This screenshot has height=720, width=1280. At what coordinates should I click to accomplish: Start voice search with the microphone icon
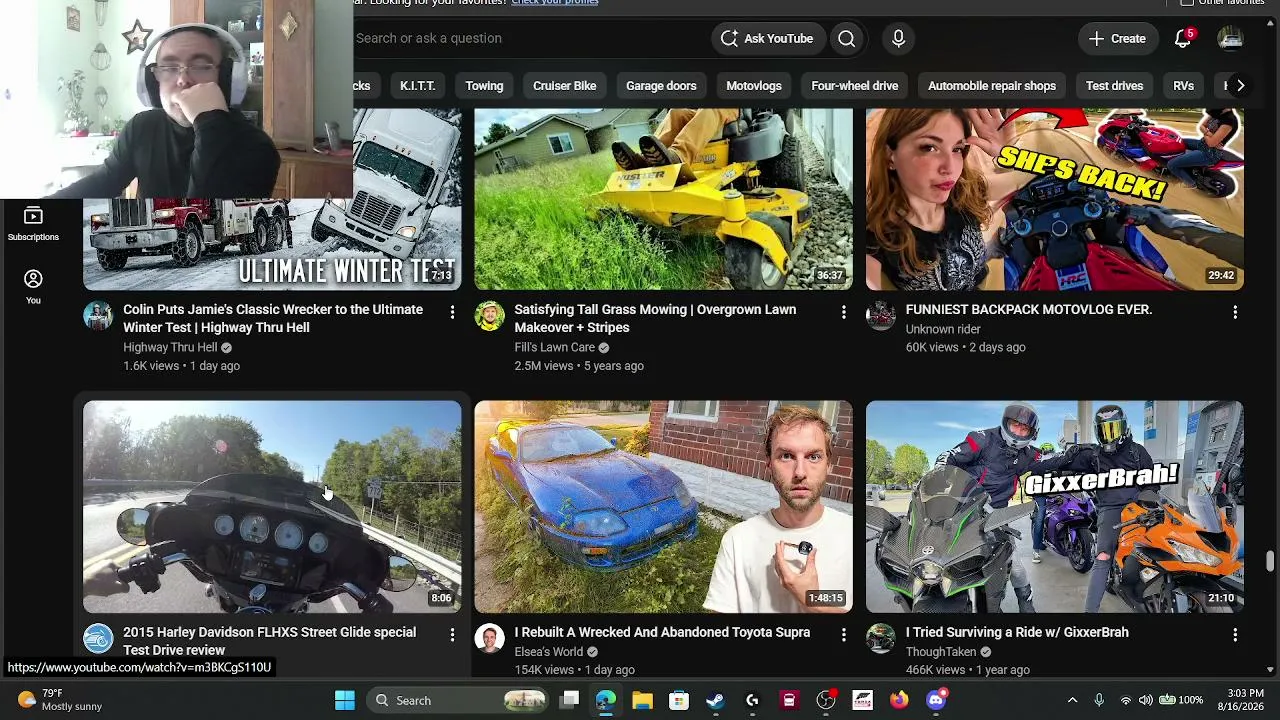(x=898, y=38)
